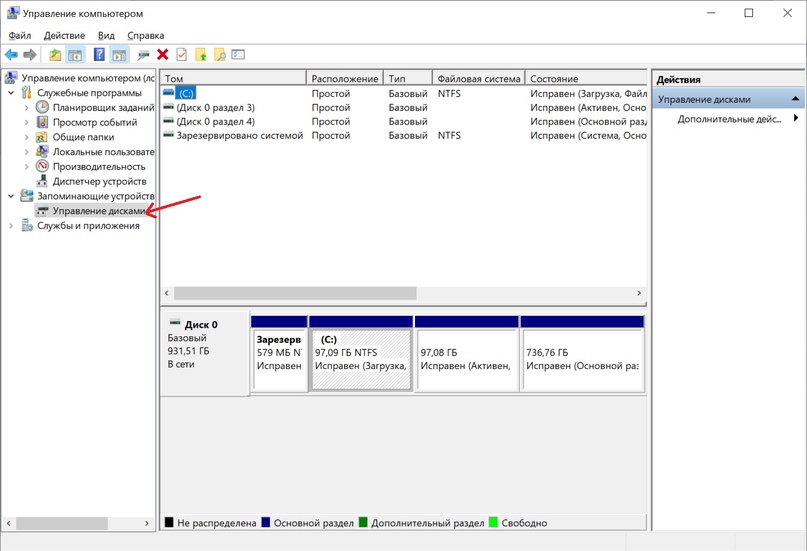The height and width of the screenshot is (551, 807).
Task: Click the volume list horizontal scrollbar thumb
Action: pyautogui.click(x=295, y=293)
